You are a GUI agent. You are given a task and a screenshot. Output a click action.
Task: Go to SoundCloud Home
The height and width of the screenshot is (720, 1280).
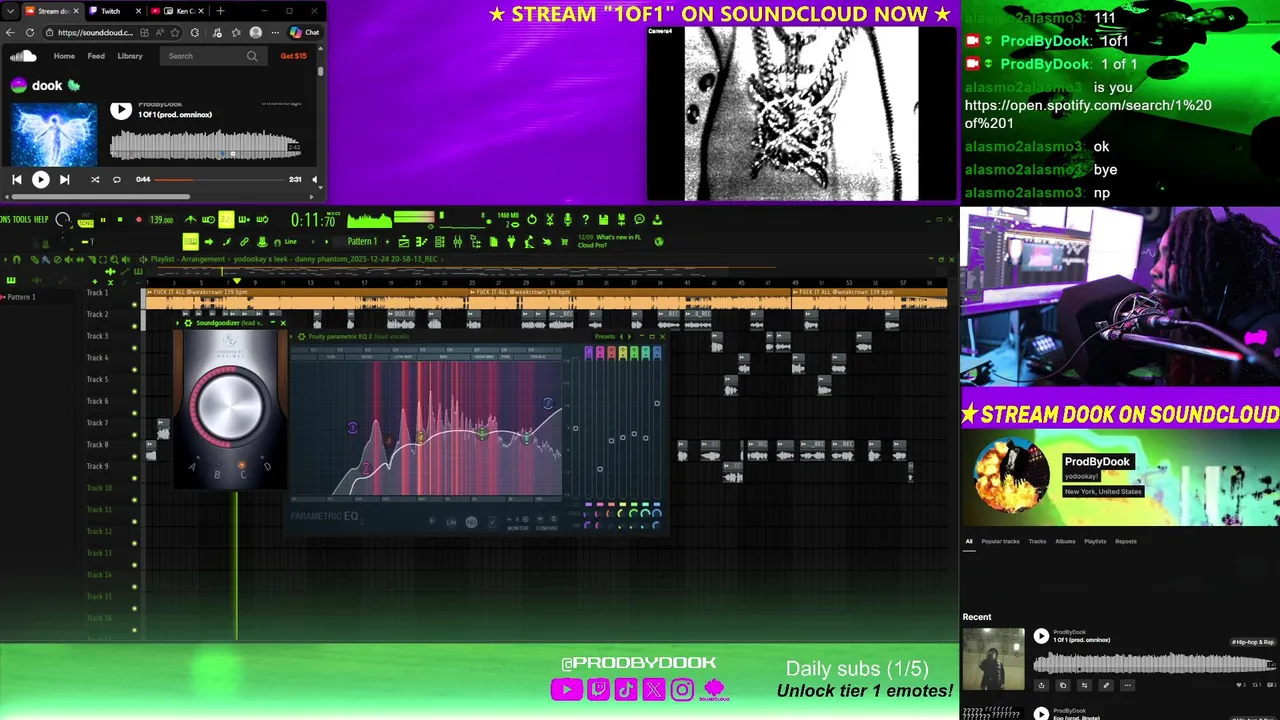(64, 56)
